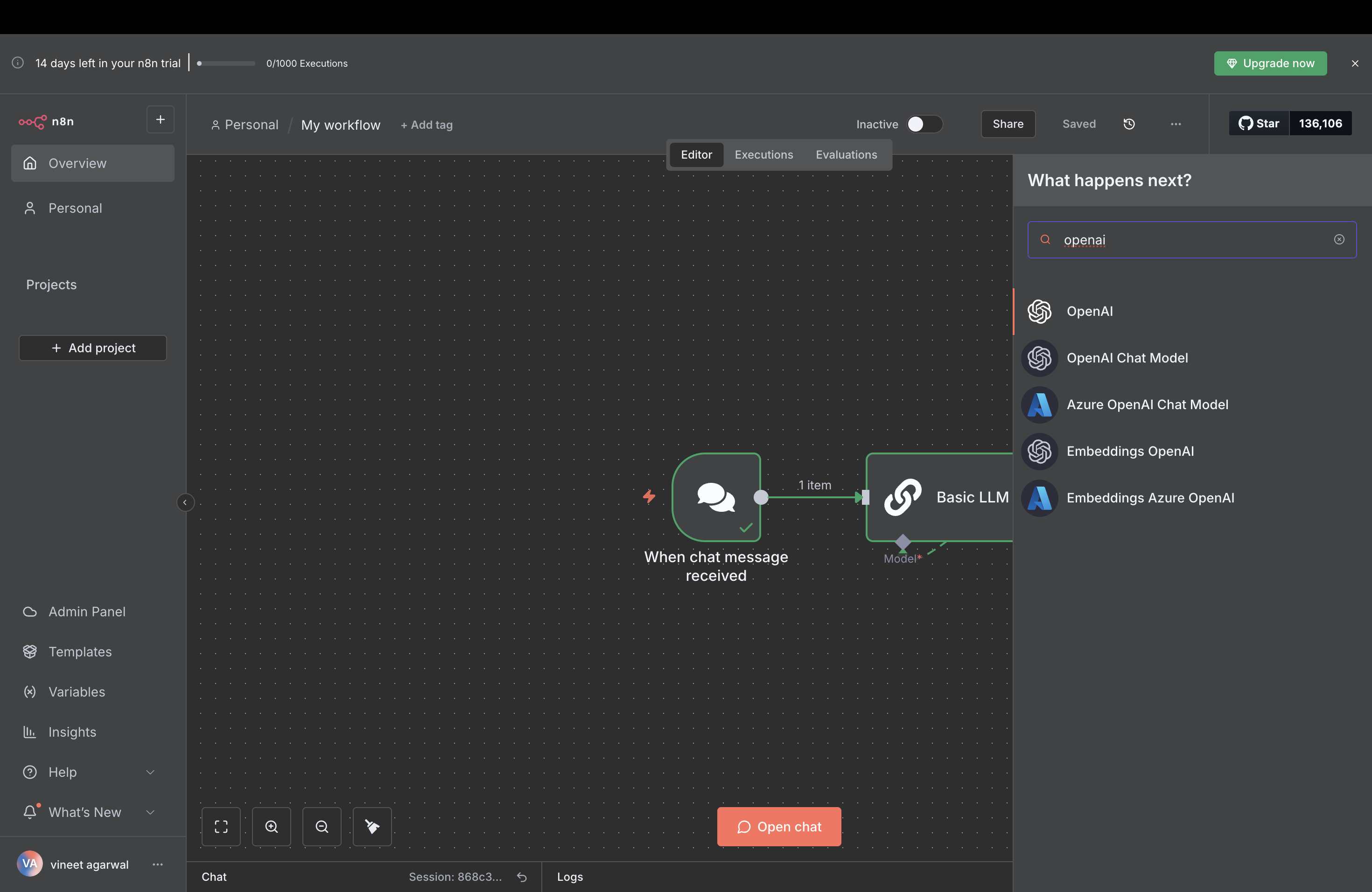
Task: Clear the openai search field with the x
Action: (1340, 240)
